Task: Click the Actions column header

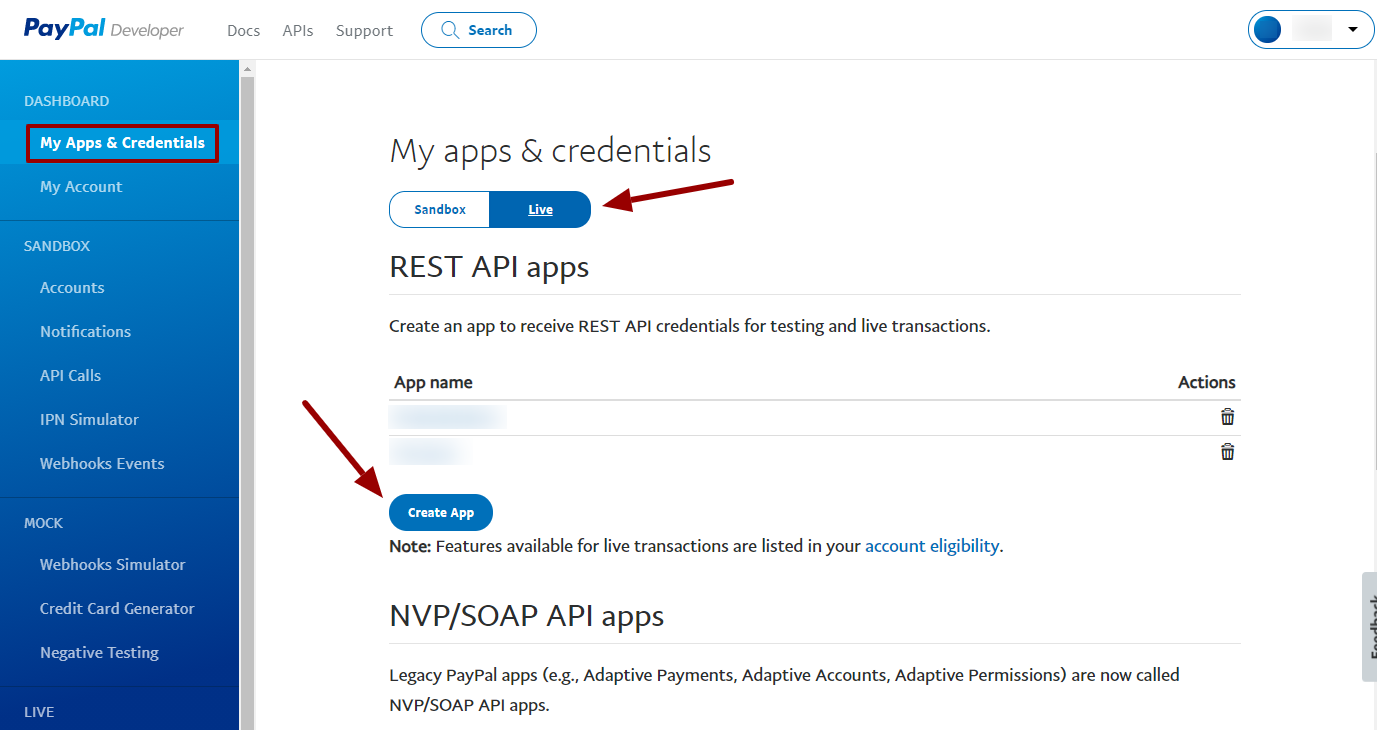Action: pos(1207,382)
